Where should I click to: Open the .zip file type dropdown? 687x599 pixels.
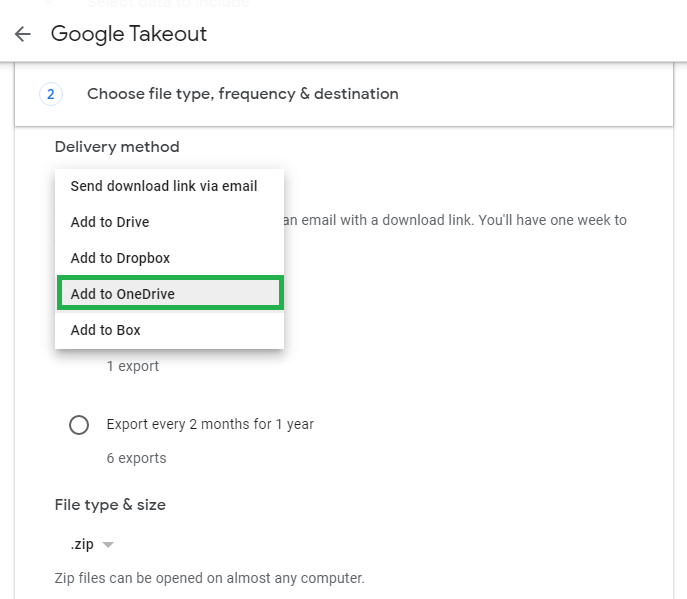(x=92, y=544)
